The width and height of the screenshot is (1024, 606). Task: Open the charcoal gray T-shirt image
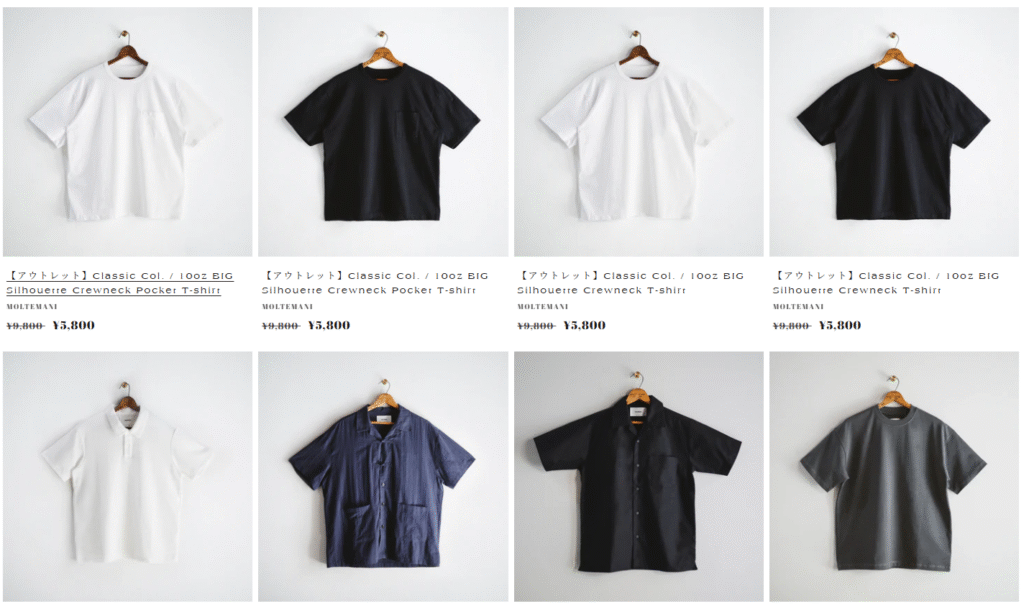pos(894,477)
